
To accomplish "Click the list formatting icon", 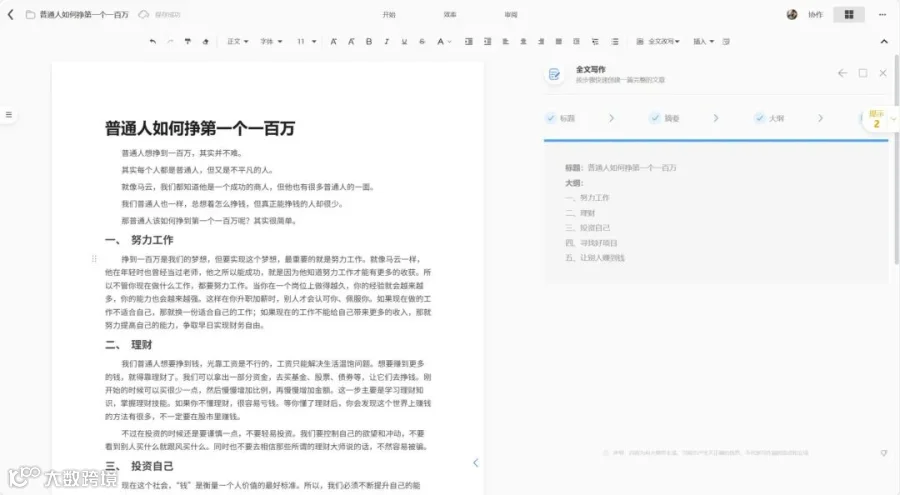I will [615, 41].
